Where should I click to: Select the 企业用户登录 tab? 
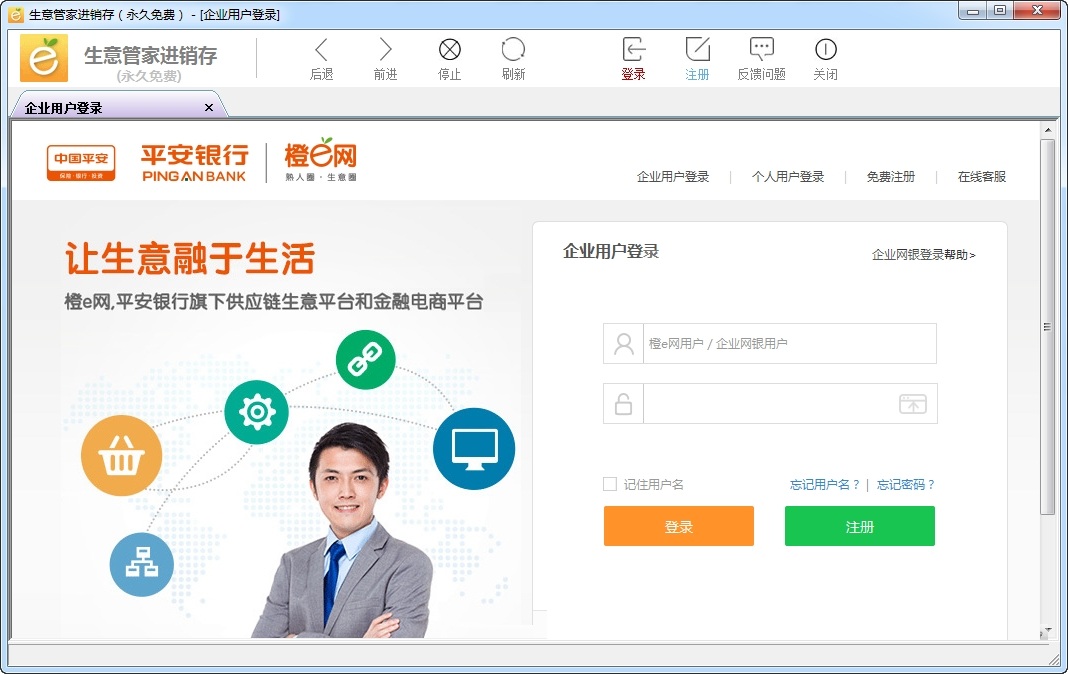pyautogui.click(x=119, y=106)
